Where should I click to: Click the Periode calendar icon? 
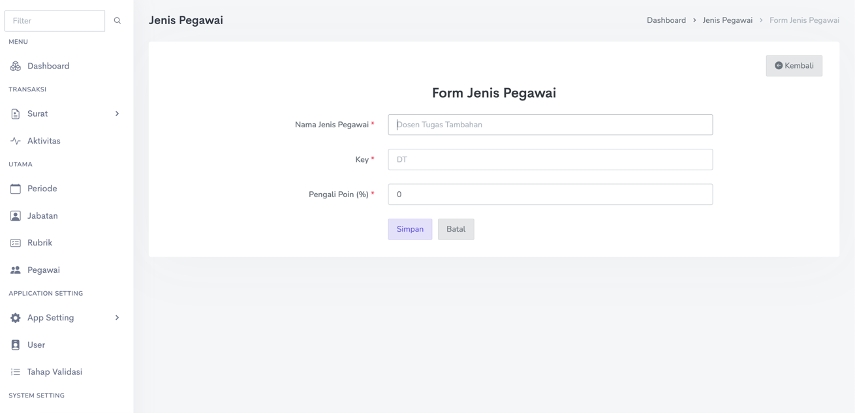click(x=16, y=189)
